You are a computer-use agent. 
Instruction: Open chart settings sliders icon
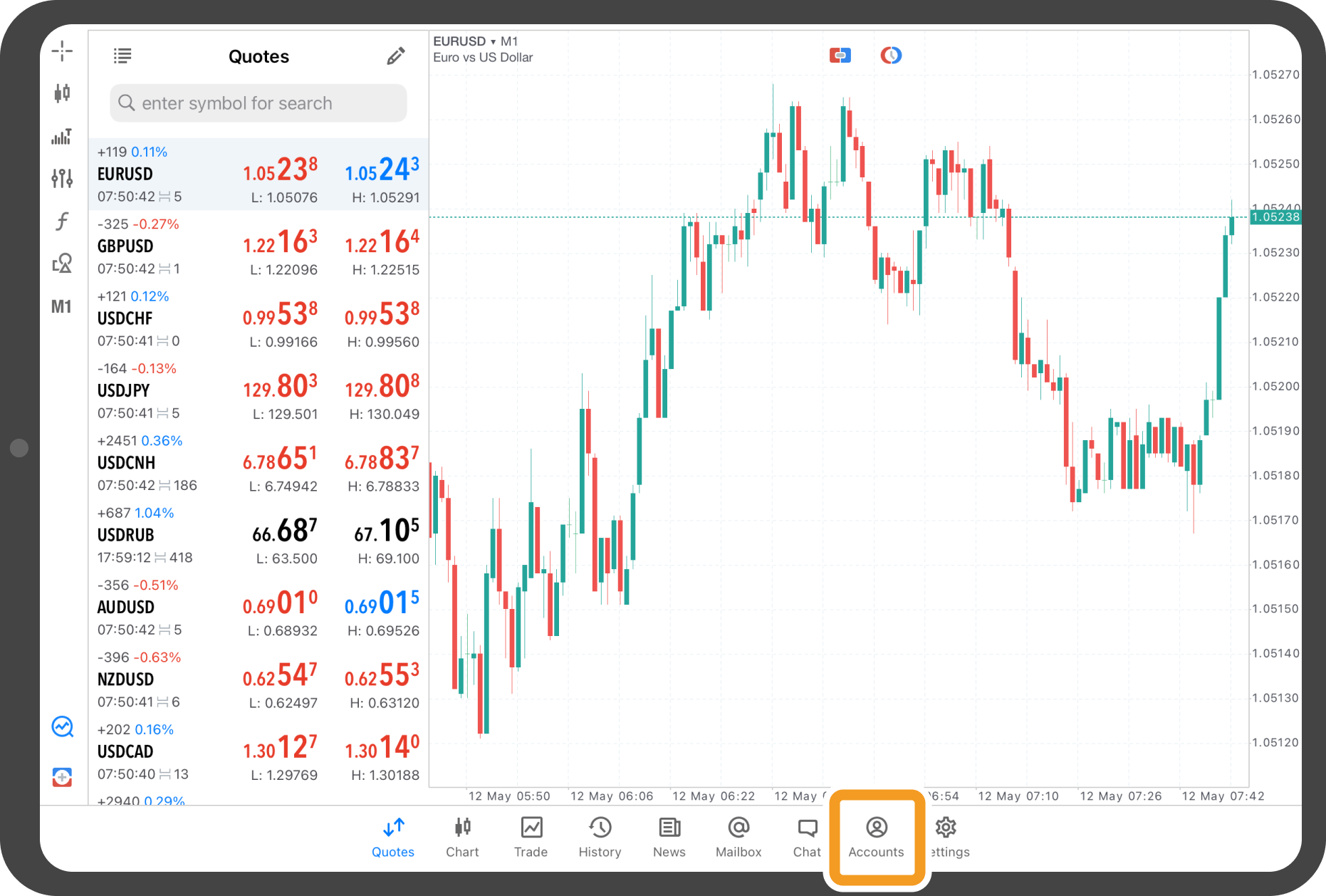point(62,178)
